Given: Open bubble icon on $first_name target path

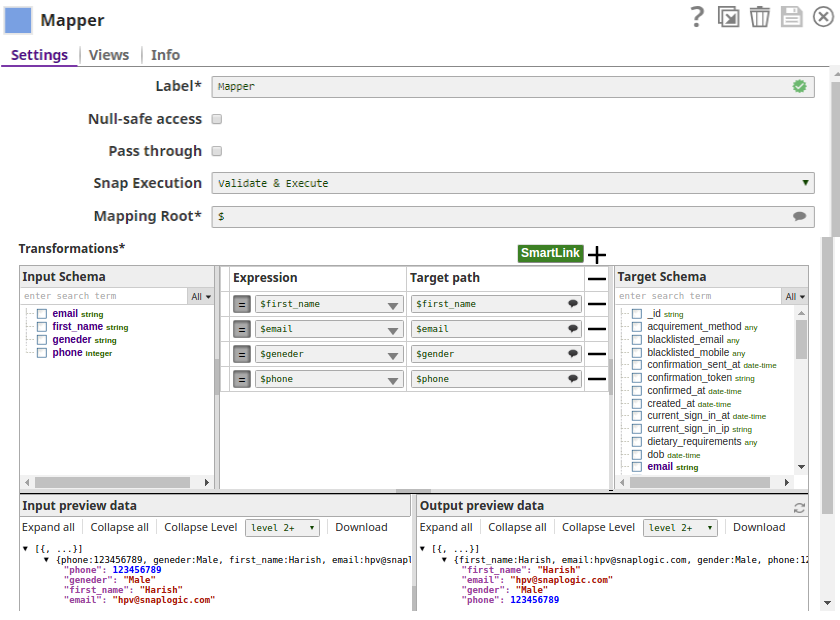Looking at the screenshot, I should coord(573,304).
